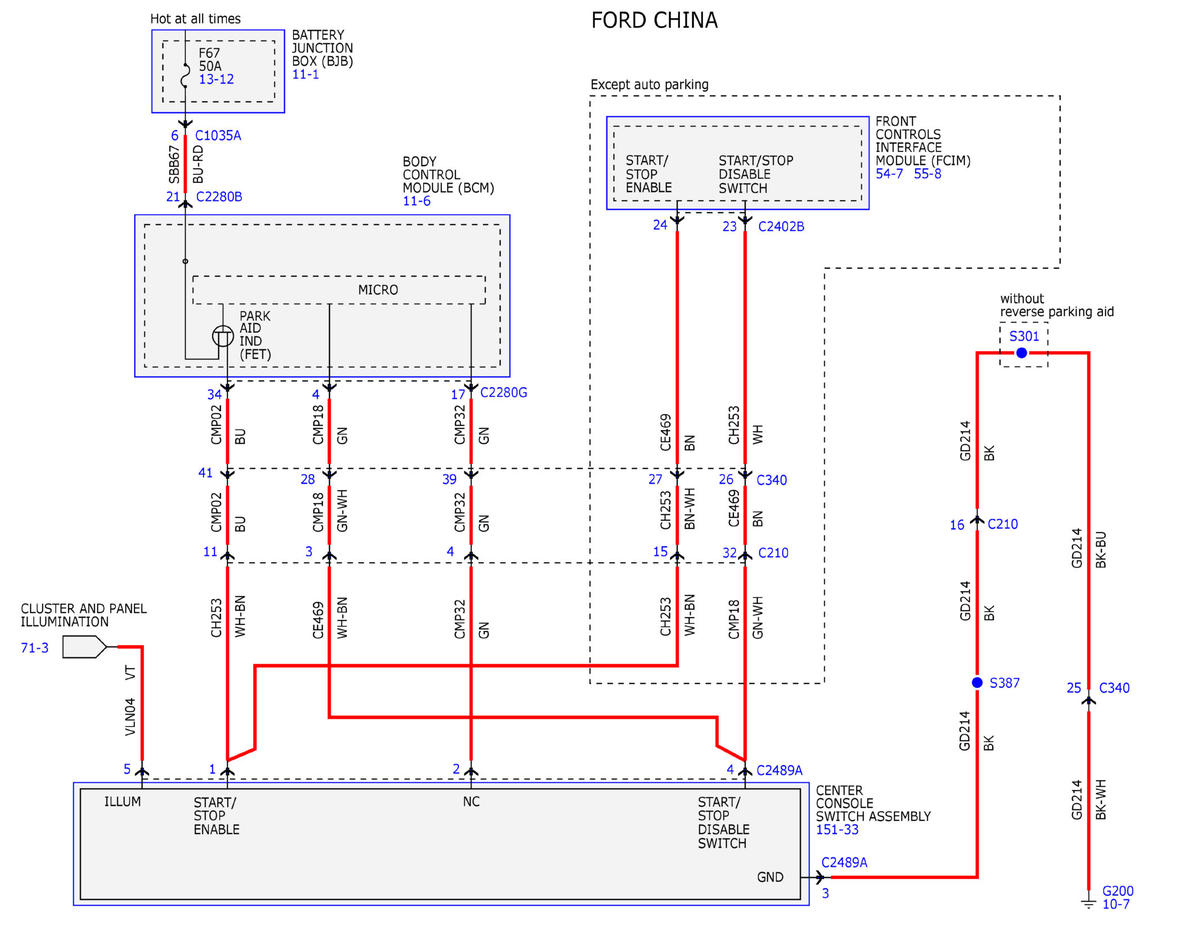Click pin number 34 below BCM

click(x=214, y=393)
